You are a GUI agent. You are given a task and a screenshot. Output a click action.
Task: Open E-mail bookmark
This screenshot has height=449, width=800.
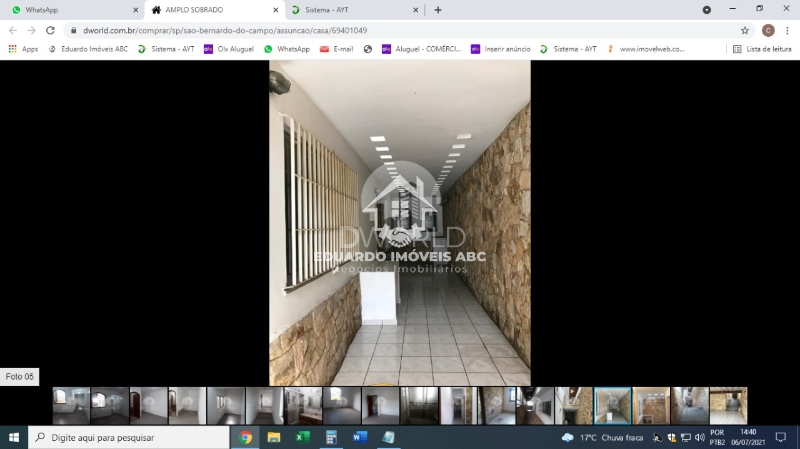coord(336,49)
